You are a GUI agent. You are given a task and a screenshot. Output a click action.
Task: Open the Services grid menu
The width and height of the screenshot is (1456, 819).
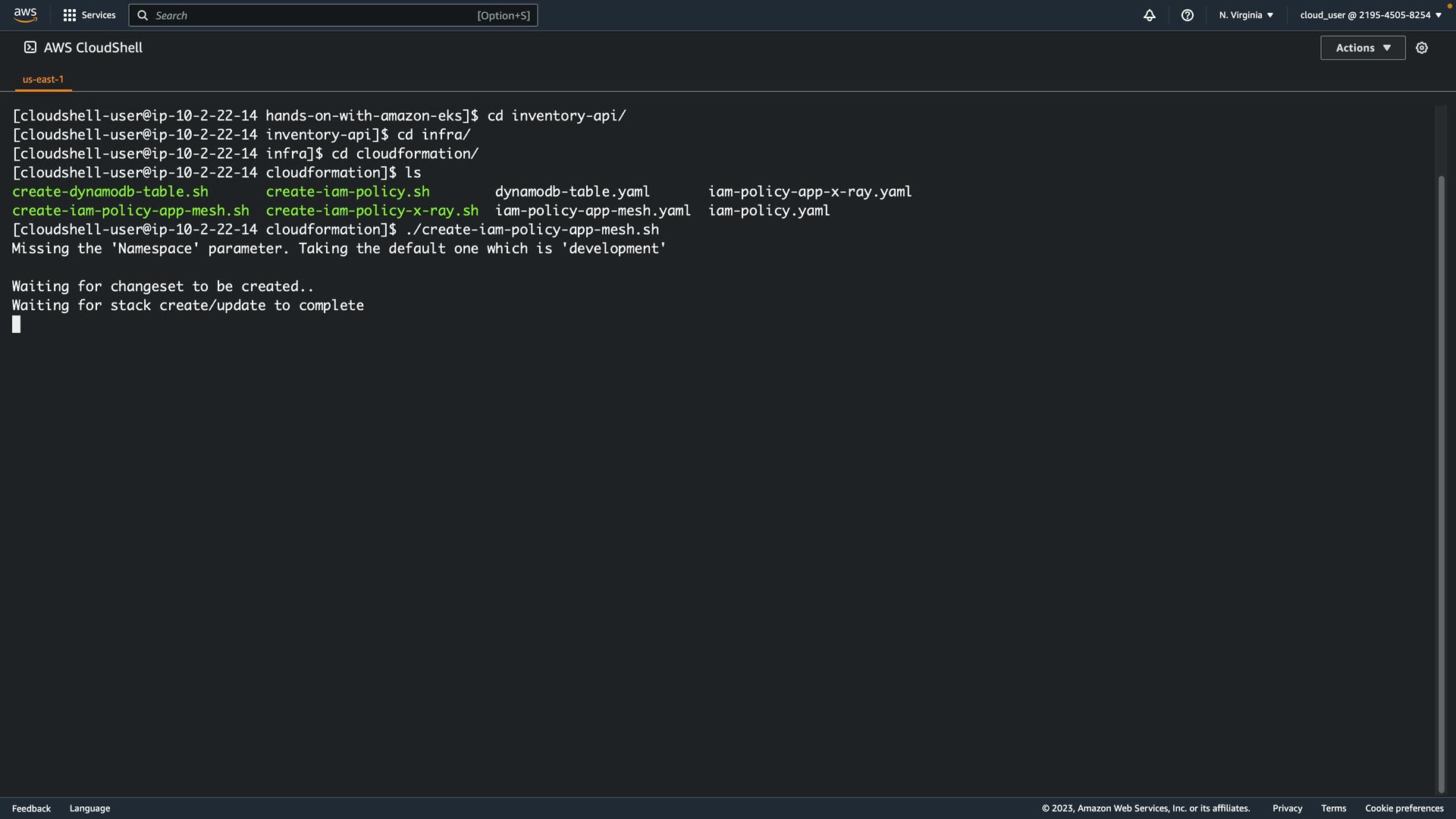(70, 15)
